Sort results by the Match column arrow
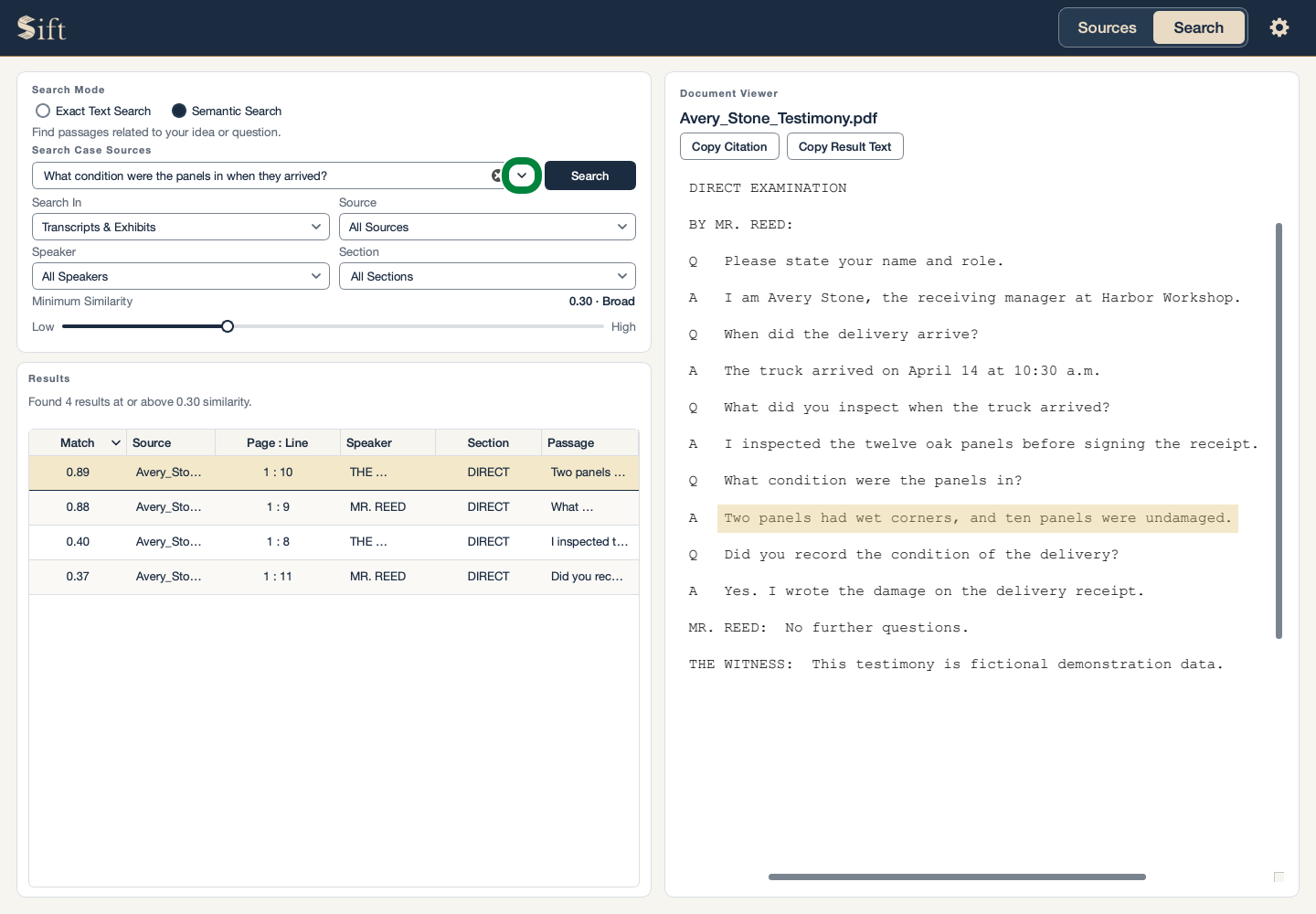 (x=116, y=442)
